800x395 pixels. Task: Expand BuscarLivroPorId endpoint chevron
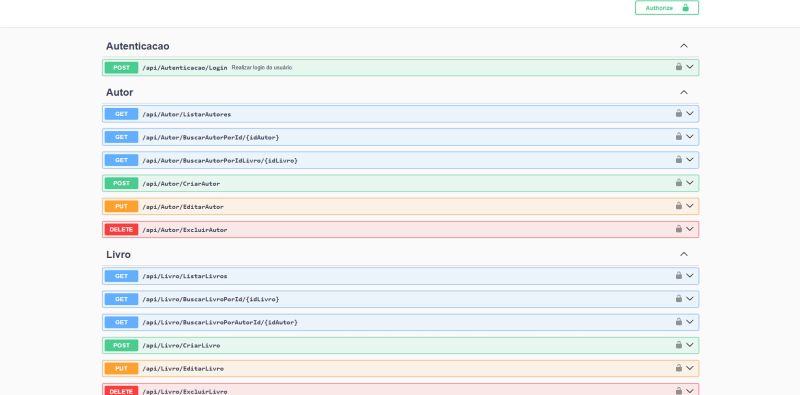690,298
